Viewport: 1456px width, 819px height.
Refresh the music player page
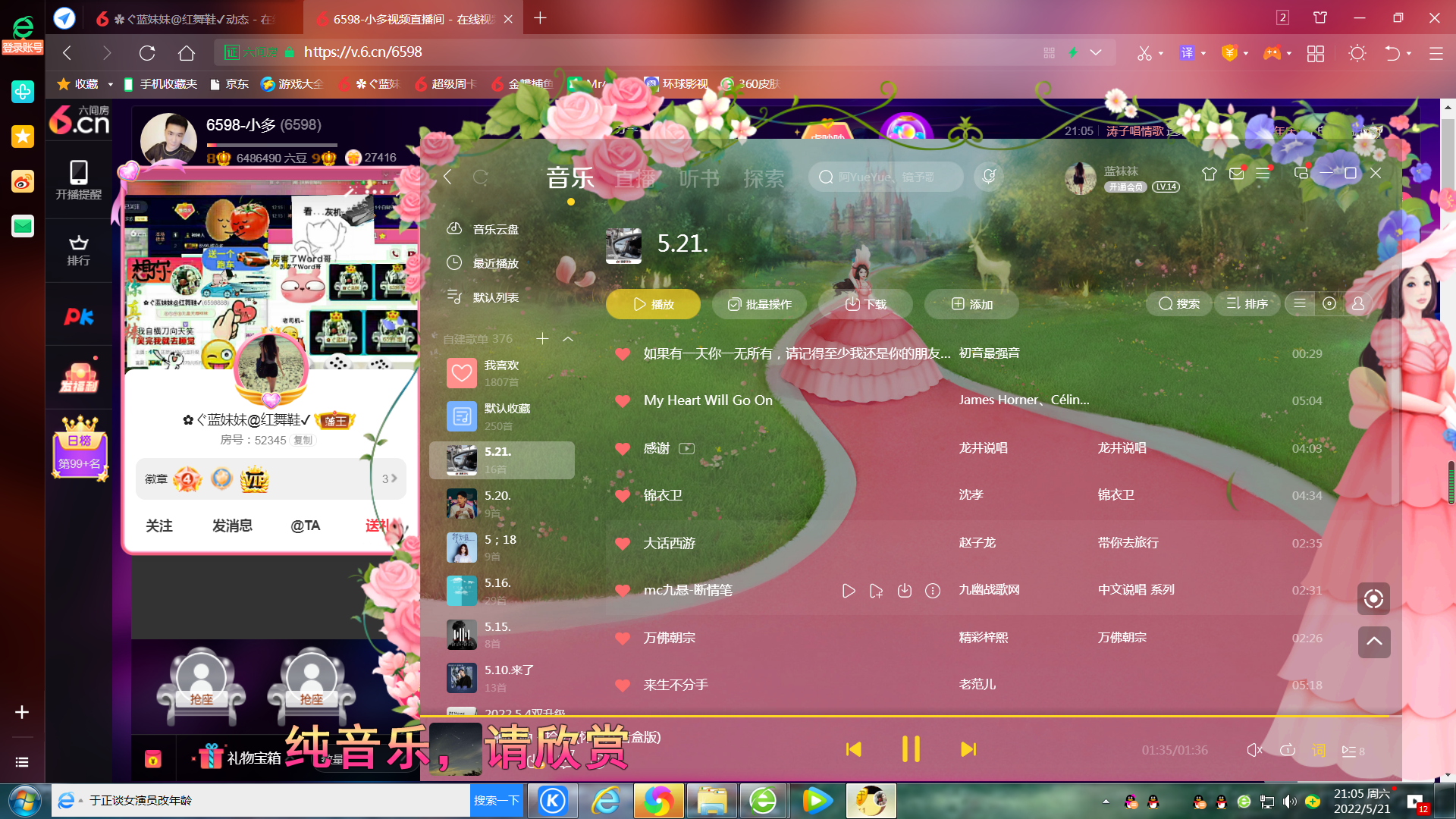click(x=481, y=177)
